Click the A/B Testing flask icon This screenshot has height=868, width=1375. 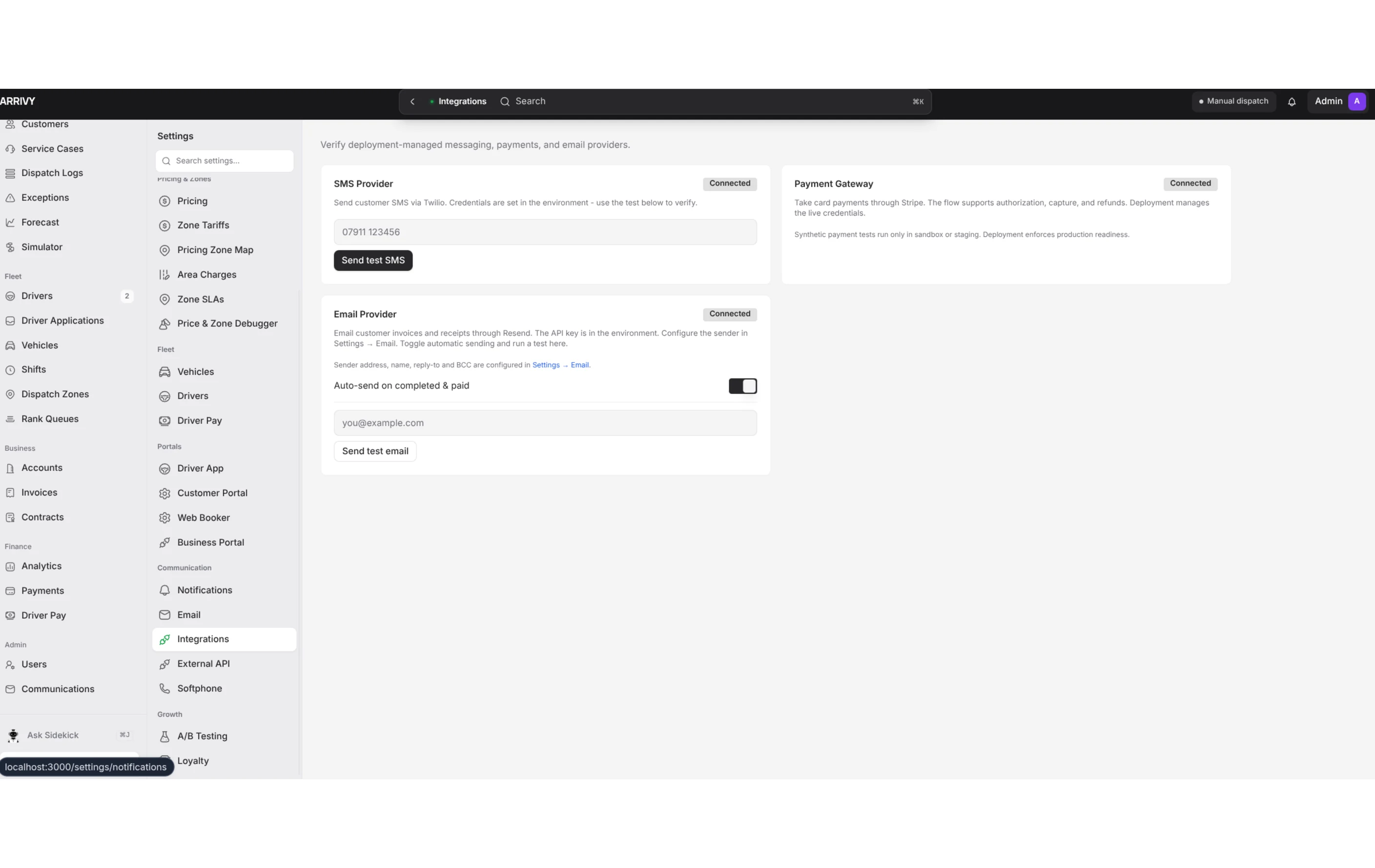[164, 736]
